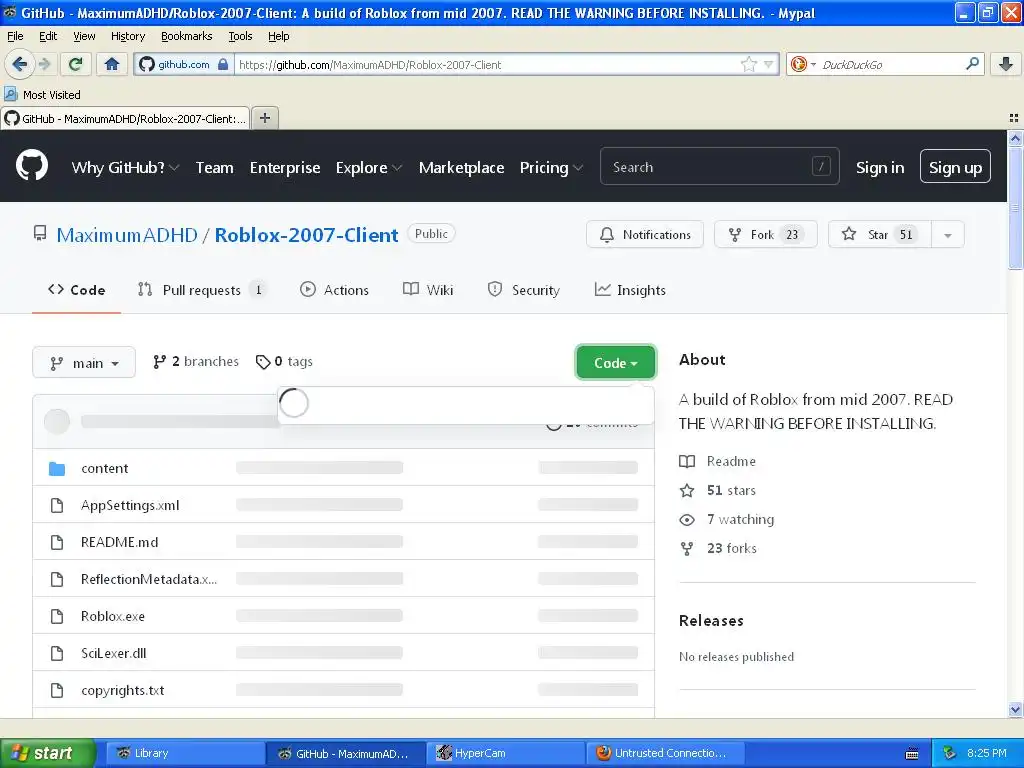
Task: Open the MaximumADHD owner link
Action: tap(127, 235)
